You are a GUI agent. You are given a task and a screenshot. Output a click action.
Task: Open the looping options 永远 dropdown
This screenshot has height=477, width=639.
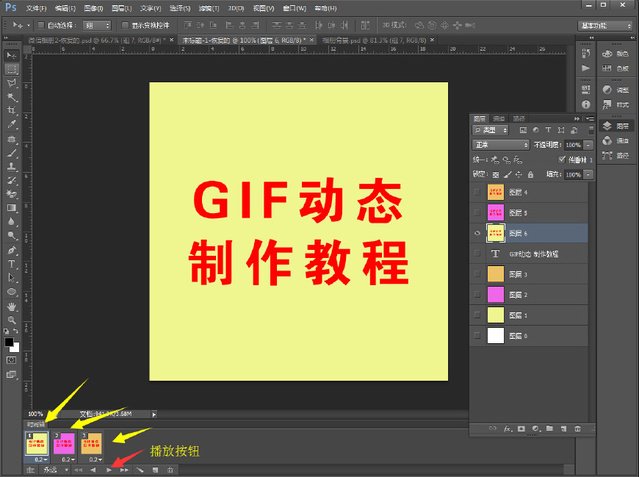coord(55,470)
